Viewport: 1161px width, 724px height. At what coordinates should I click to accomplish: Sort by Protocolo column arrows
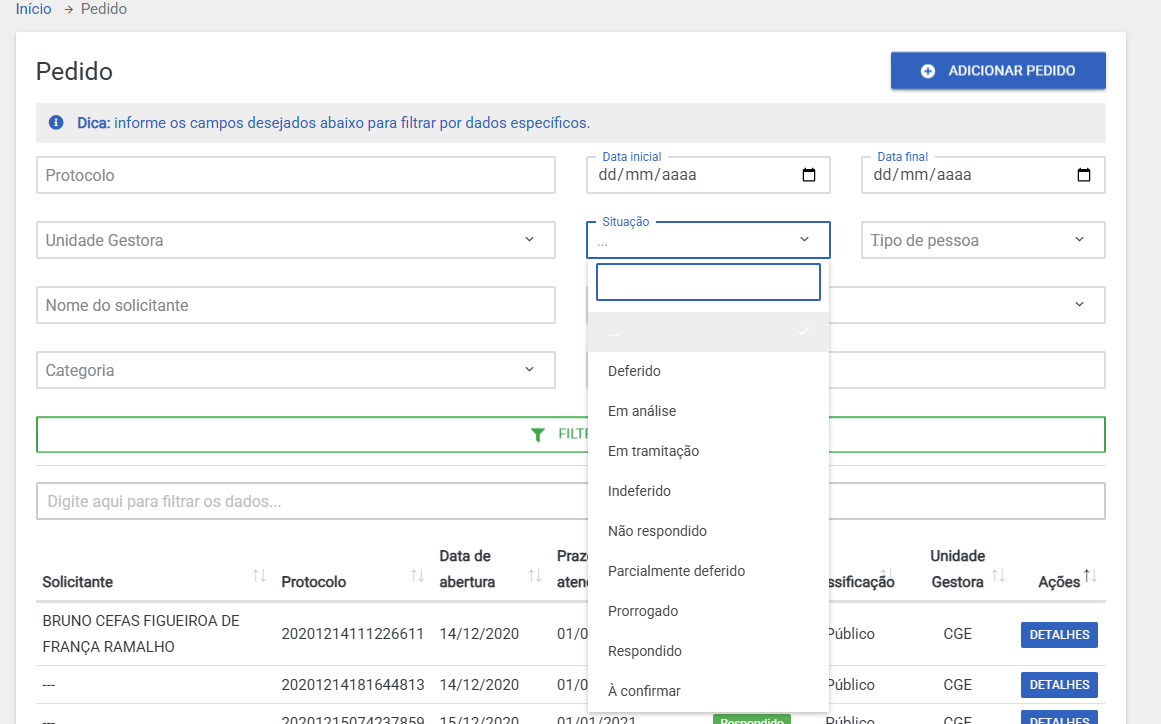(x=418, y=576)
